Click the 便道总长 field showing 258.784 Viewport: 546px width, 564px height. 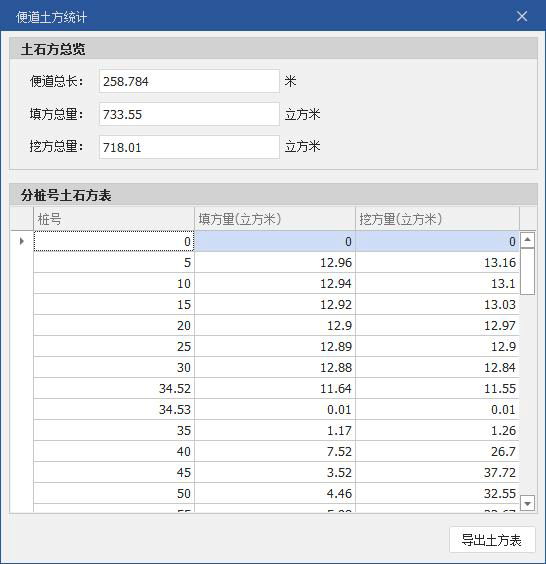pyautogui.click(x=189, y=81)
